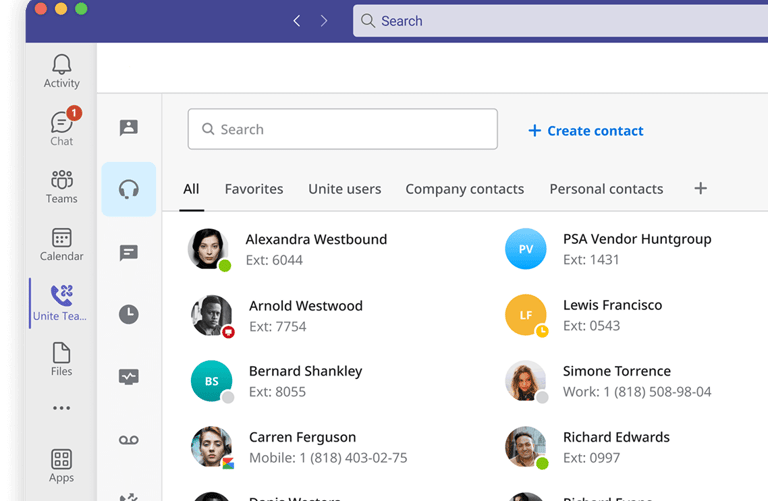Switch to the All tab
This screenshot has height=501, width=768.
click(x=191, y=189)
